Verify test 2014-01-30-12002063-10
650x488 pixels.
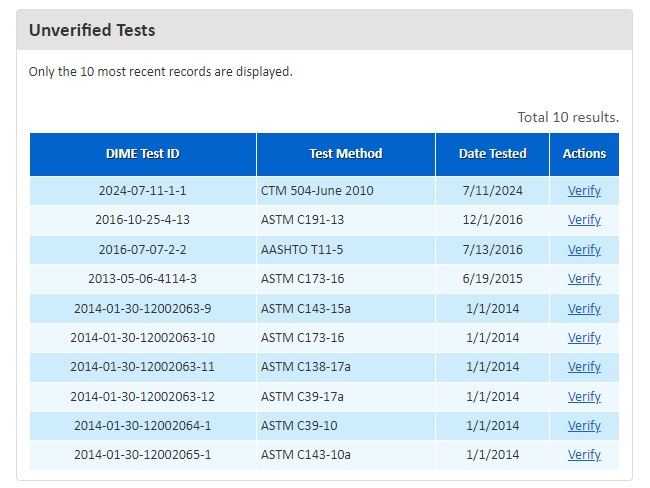[x=584, y=338]
